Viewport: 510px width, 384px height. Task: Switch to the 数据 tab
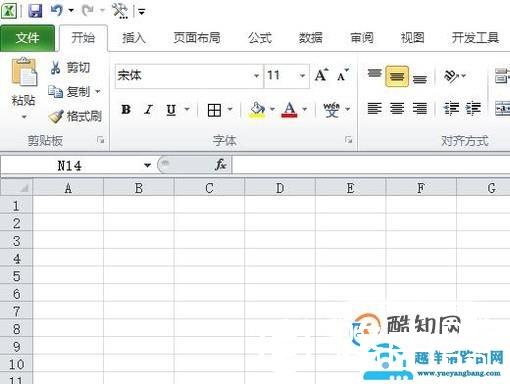[310, 38]
